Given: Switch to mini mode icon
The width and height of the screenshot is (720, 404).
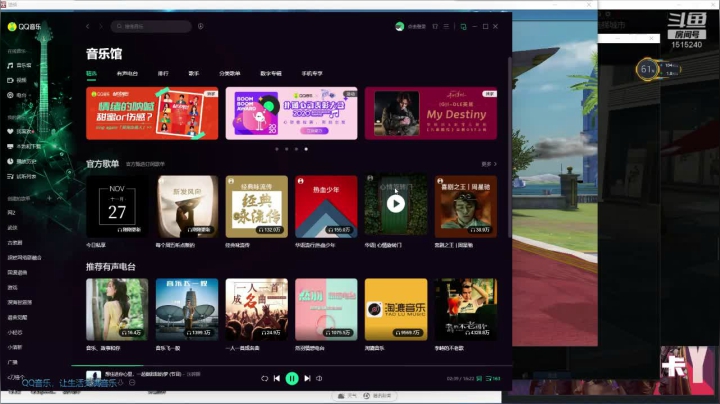Looking at the screenshot, I should pyautogui.click(x=463, y=27).
